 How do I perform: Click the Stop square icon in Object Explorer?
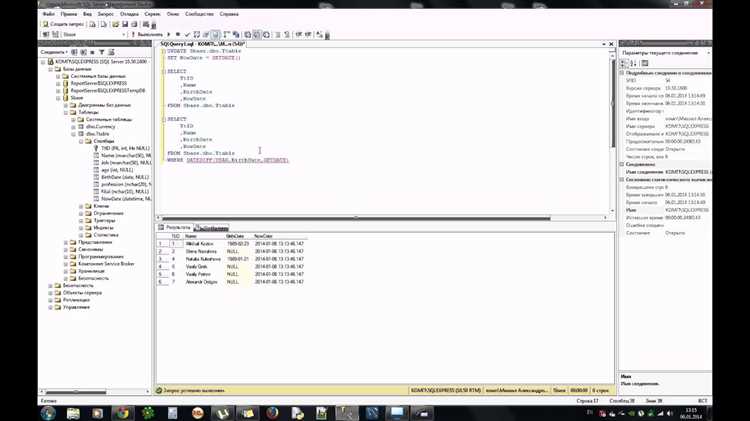92,52
